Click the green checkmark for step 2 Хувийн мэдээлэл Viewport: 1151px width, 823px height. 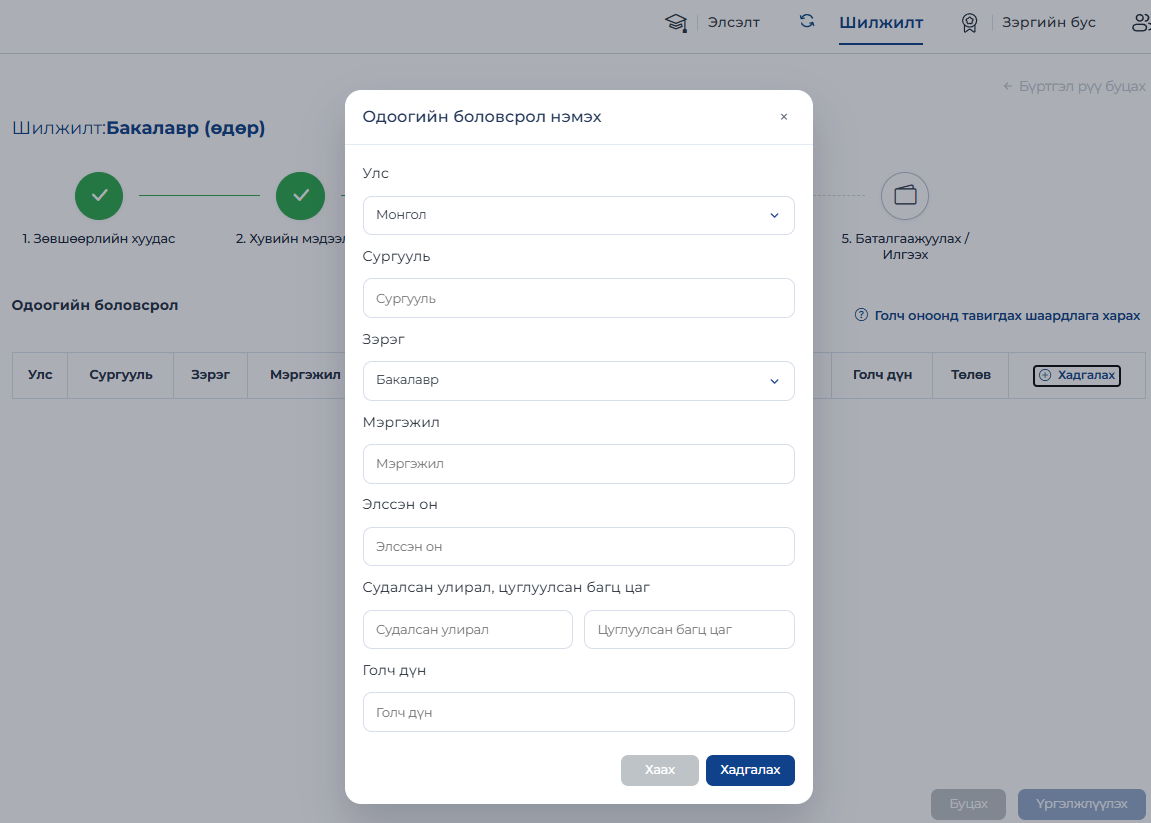[300, 196]
